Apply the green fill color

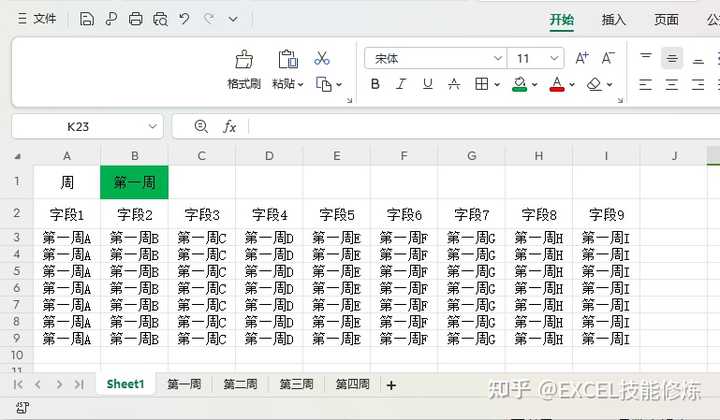(x=520, y=84)
